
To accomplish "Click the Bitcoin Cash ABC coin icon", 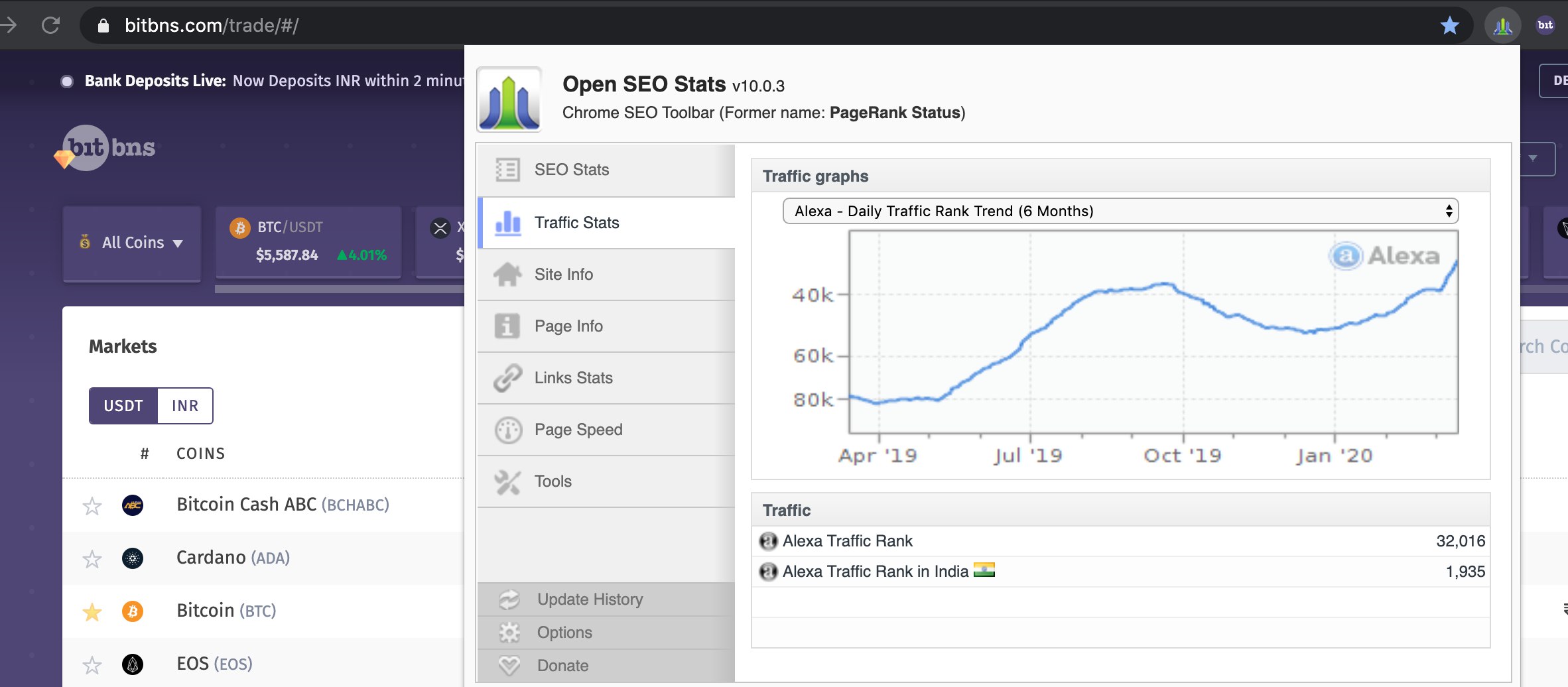I will [133, 505].
